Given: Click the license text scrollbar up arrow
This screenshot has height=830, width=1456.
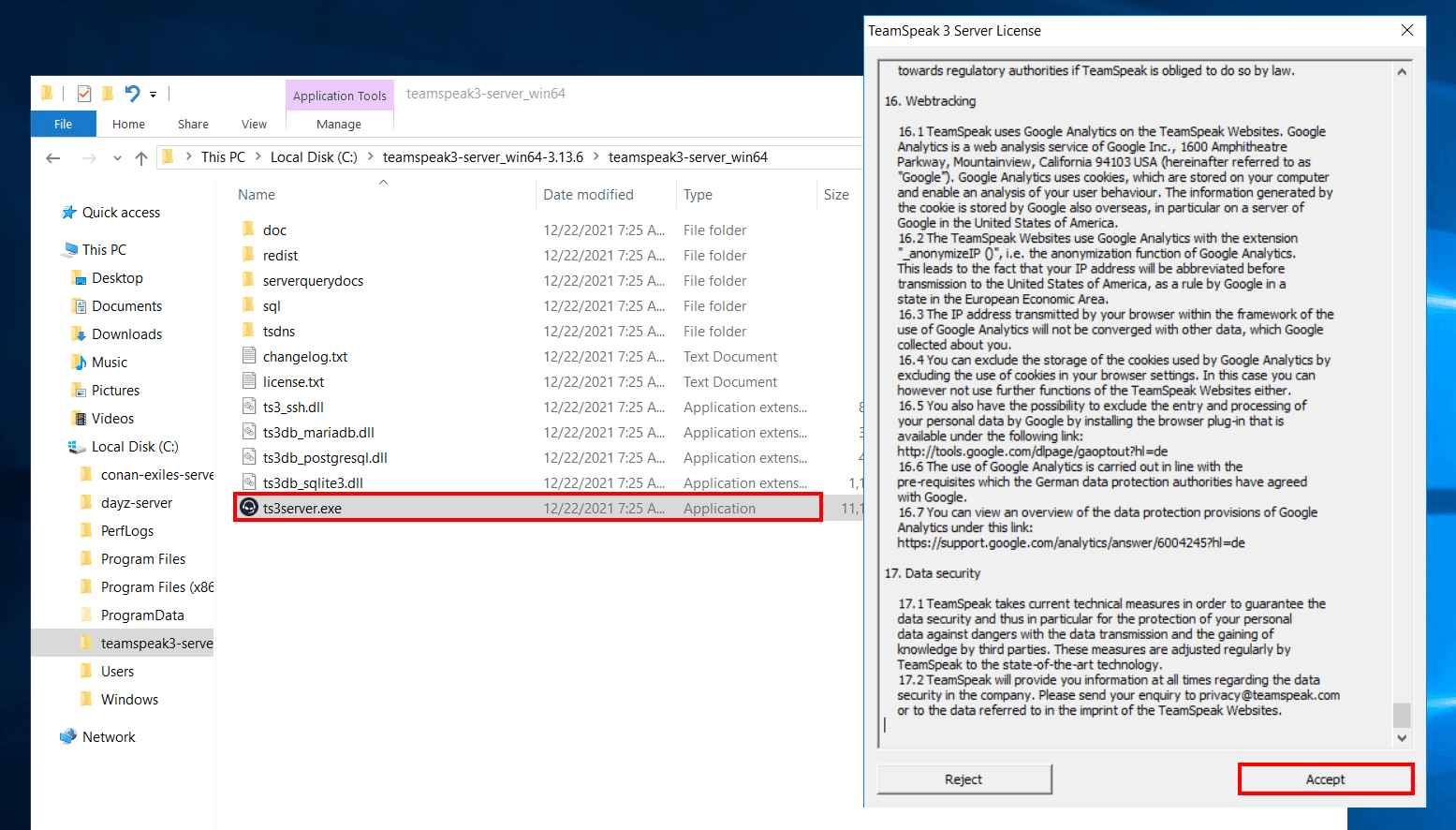Looking at the screenshot, I should point(1402,72).
